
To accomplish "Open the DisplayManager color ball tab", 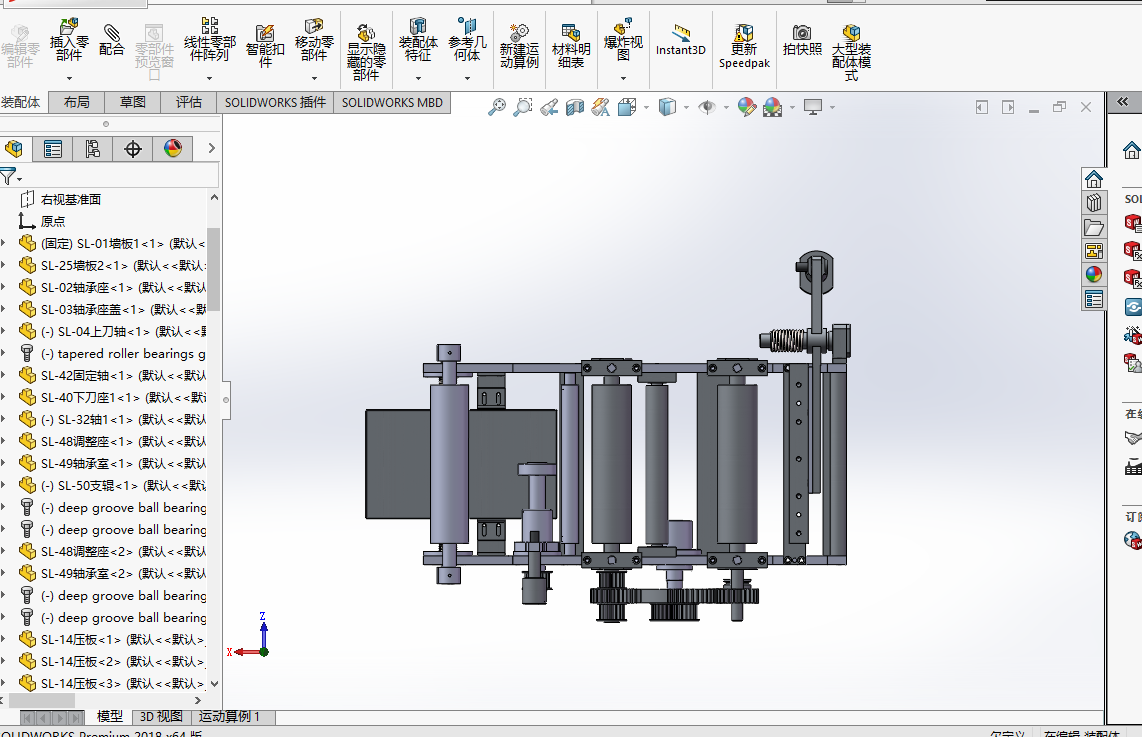I will 173,149.
